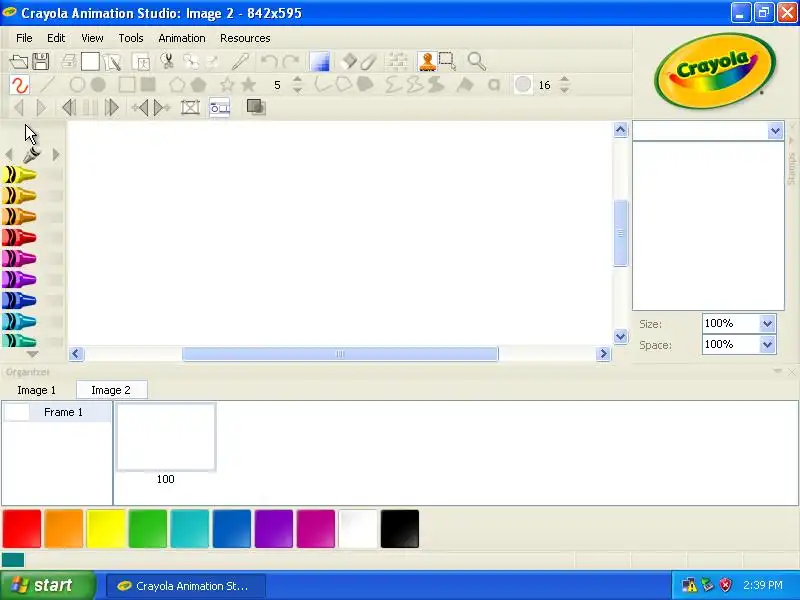
Task: Show previous drawing tool with left arrow
Action: 9,154
